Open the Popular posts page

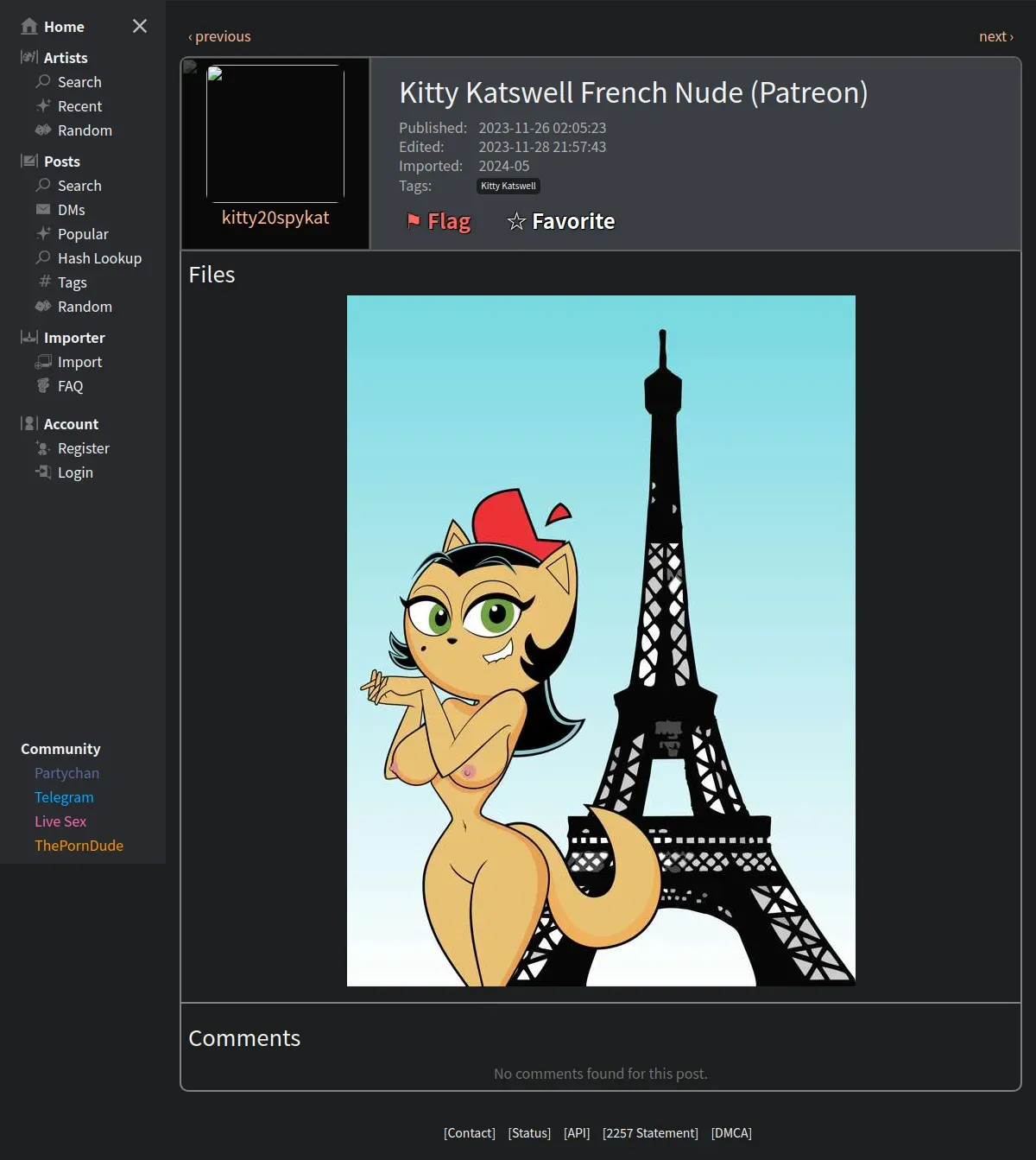tap(83, 234)
